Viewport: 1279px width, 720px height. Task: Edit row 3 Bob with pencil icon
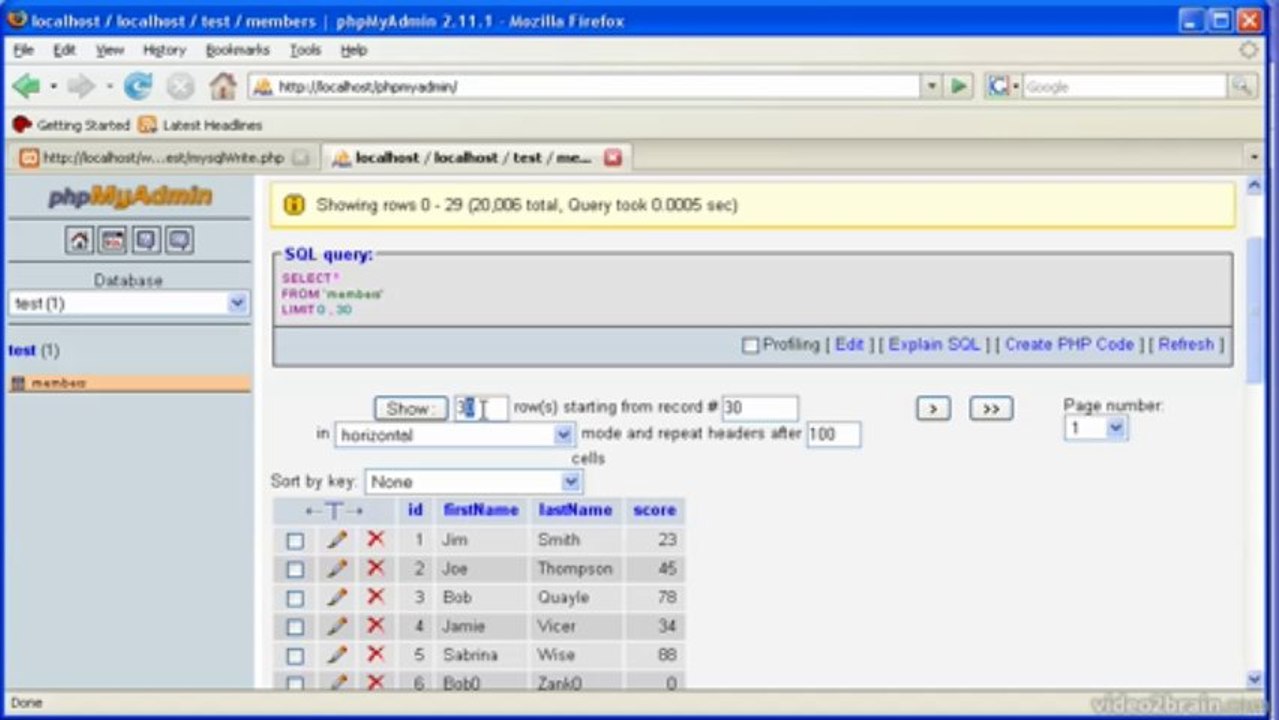pos(337,597)
